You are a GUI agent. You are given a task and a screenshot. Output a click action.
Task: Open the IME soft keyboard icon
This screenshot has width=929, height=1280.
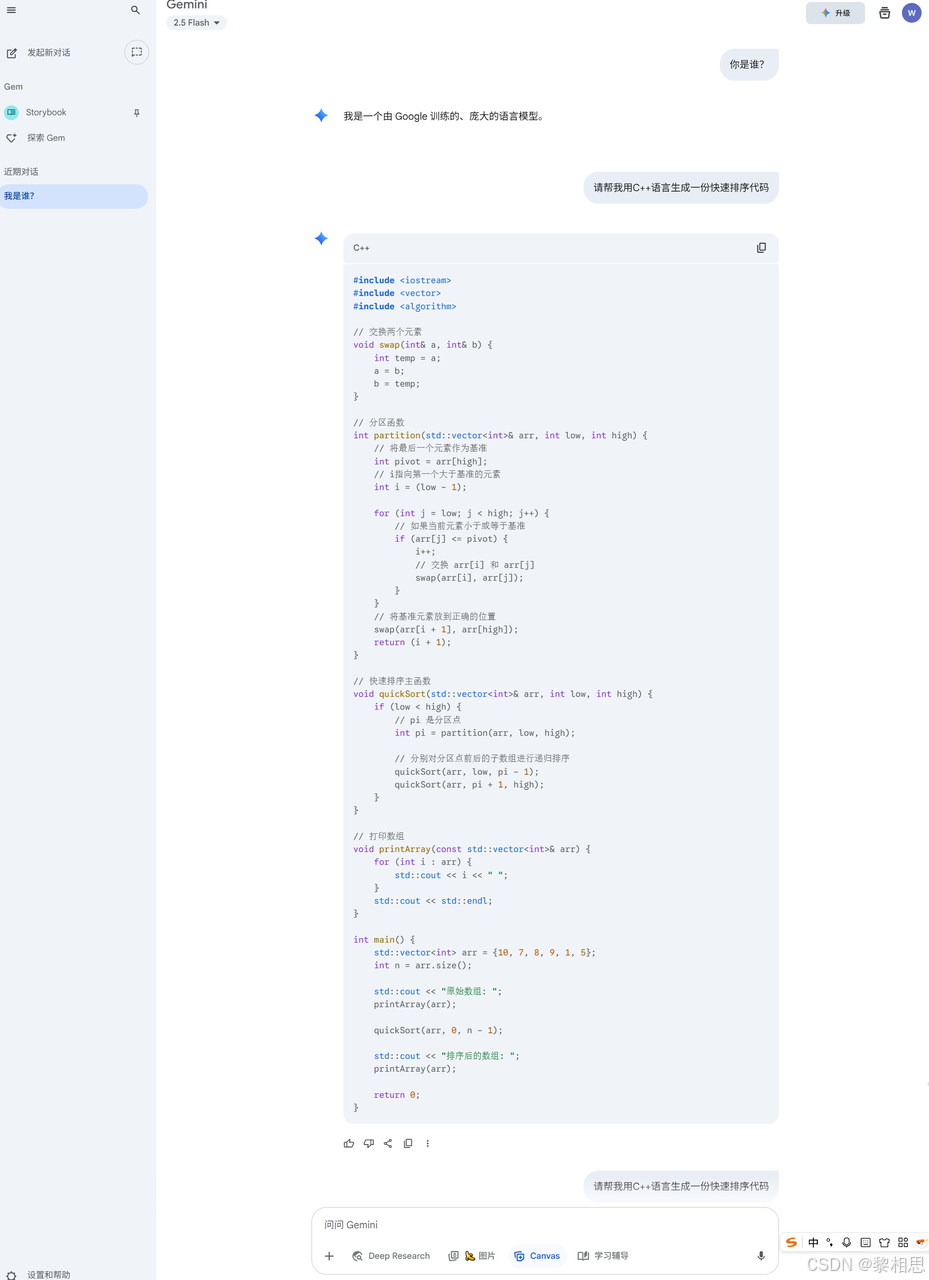coord(866,1242)
